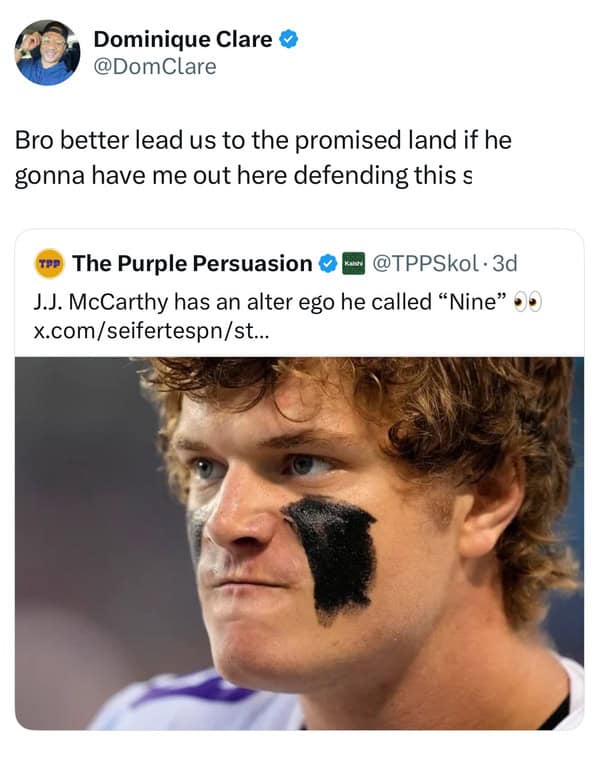Click the green Kalshi affiliate badge
599x758 pixels.
coord(353,263)
